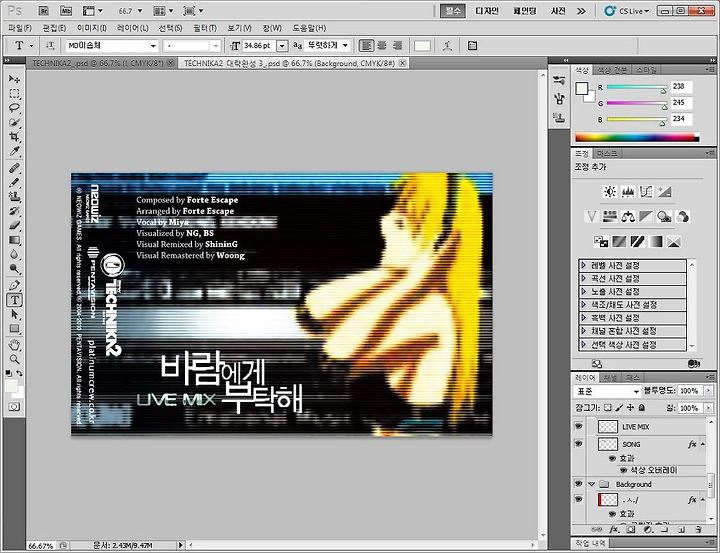Add a Color Balance adjustment
The height and width of the screenshot is (553, 720).
(x=628, y=216)
